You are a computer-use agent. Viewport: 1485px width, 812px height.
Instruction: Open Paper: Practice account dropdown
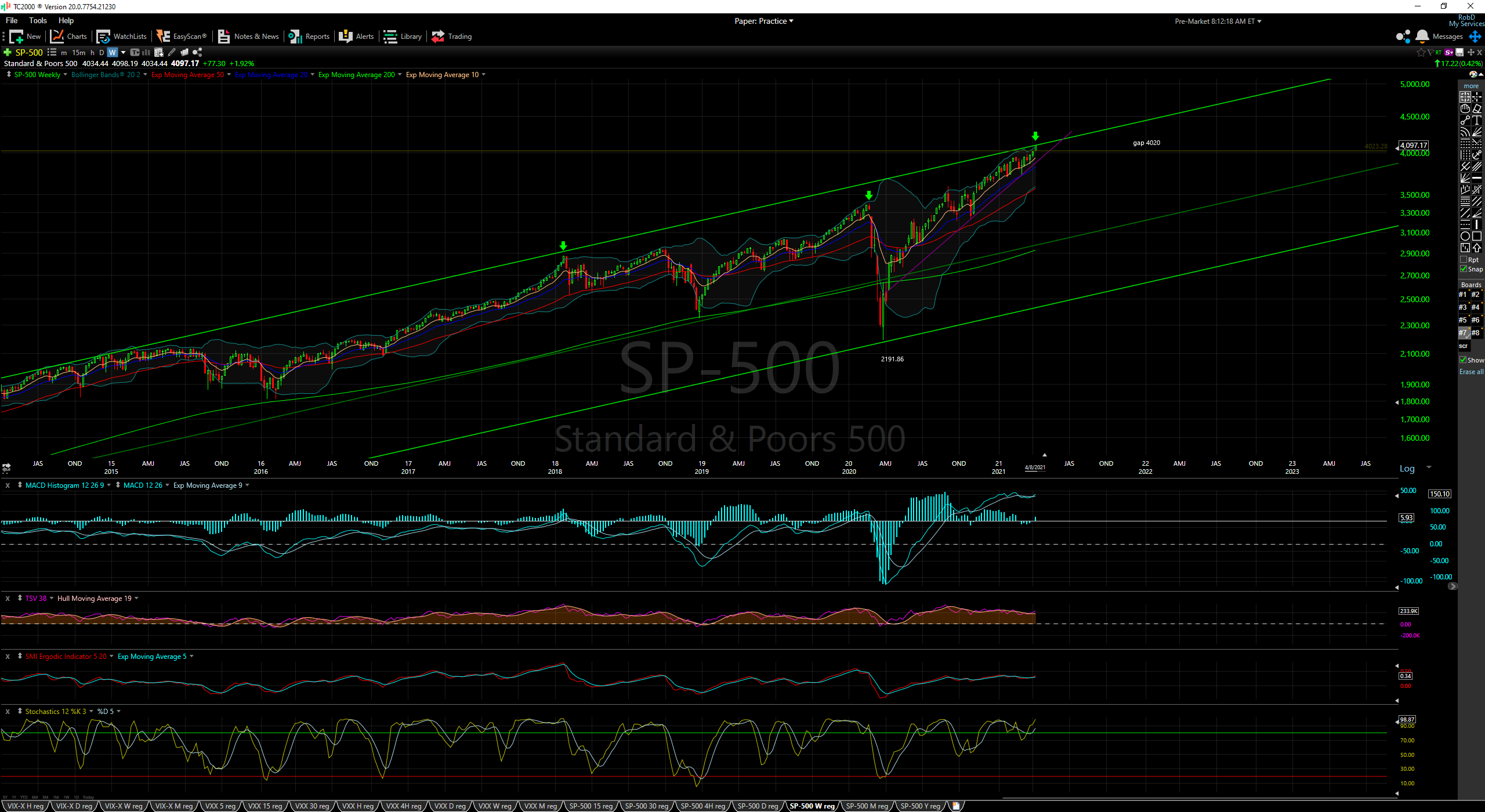763,21
